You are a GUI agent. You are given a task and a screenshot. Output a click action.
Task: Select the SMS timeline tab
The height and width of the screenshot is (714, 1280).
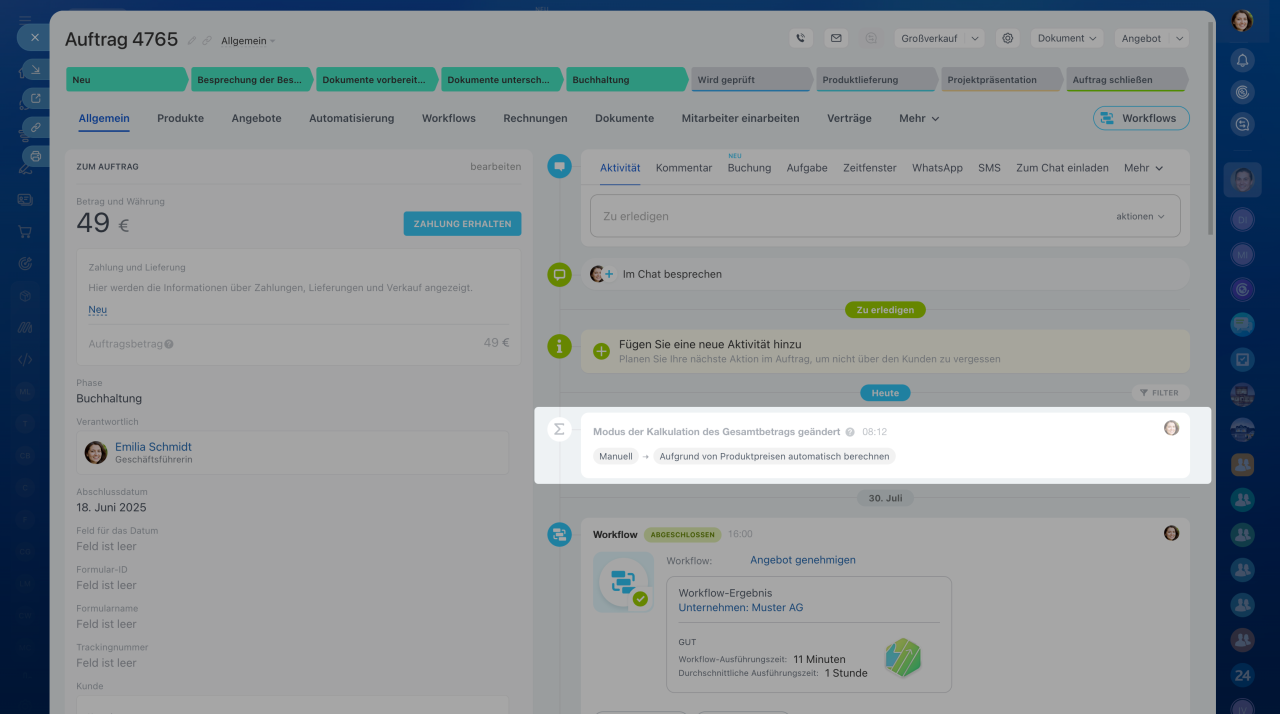tap(989, 168)
